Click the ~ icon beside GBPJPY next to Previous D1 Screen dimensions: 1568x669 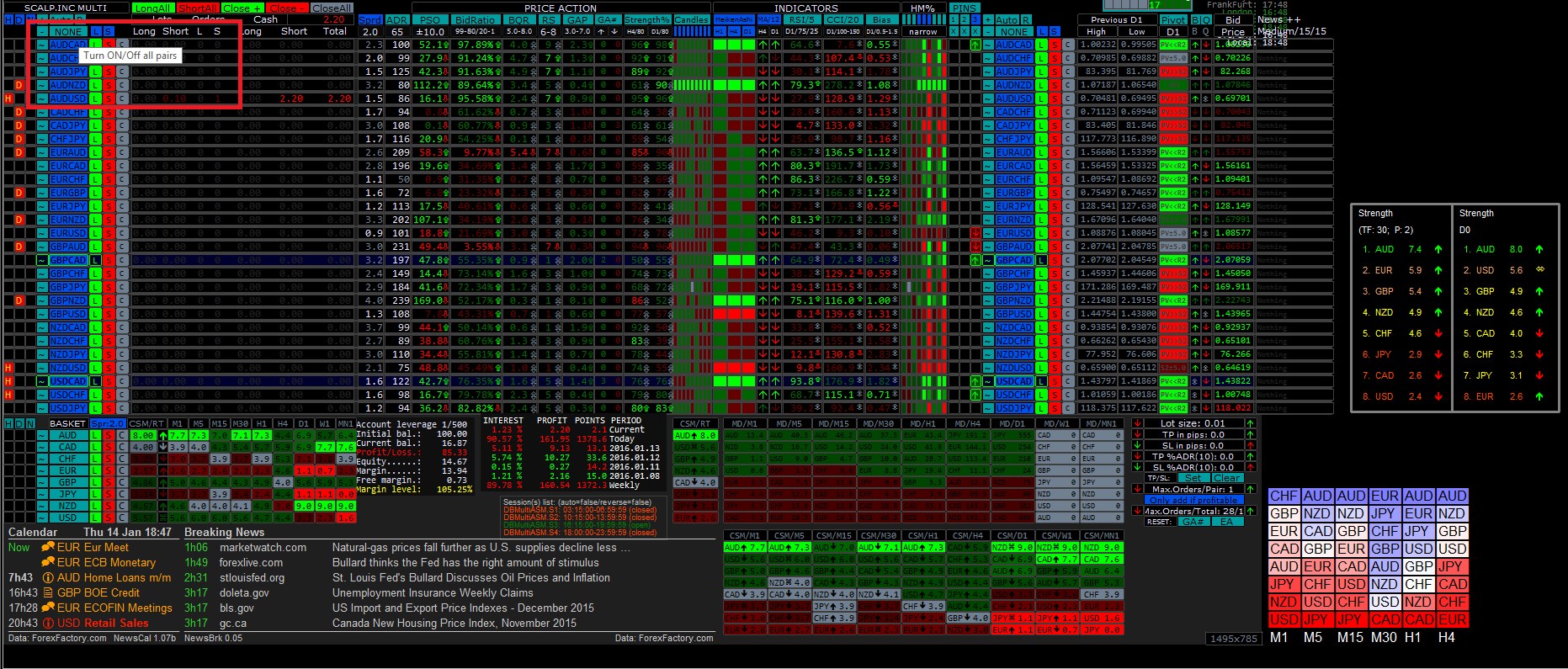point(988,287)
